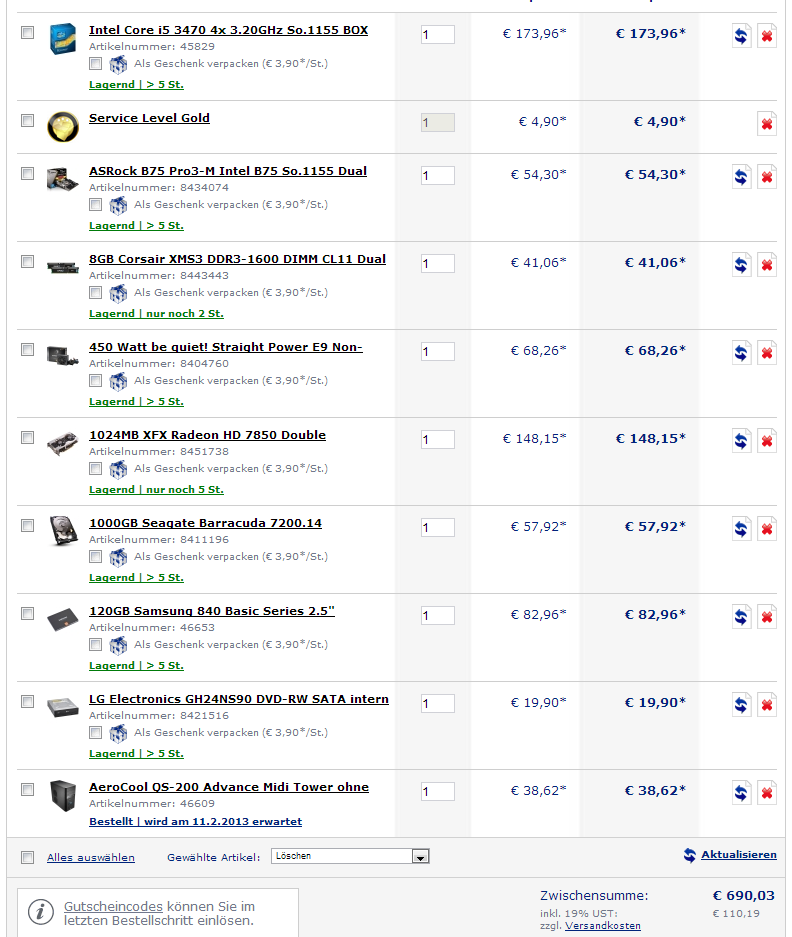
Task: Open the Gewählte Artikel Löschen dropdown
Action: pyautogui.click(x=350, y=856)
